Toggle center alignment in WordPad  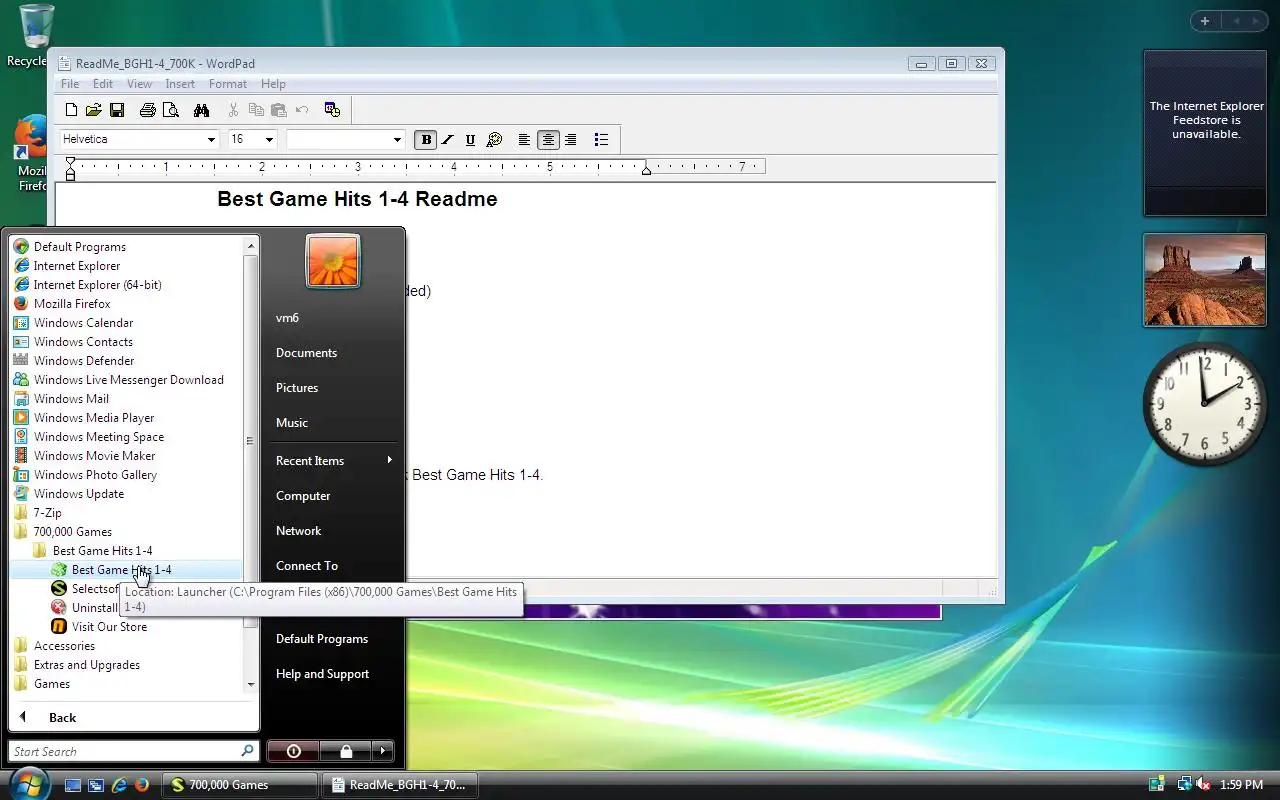[548, 140]
